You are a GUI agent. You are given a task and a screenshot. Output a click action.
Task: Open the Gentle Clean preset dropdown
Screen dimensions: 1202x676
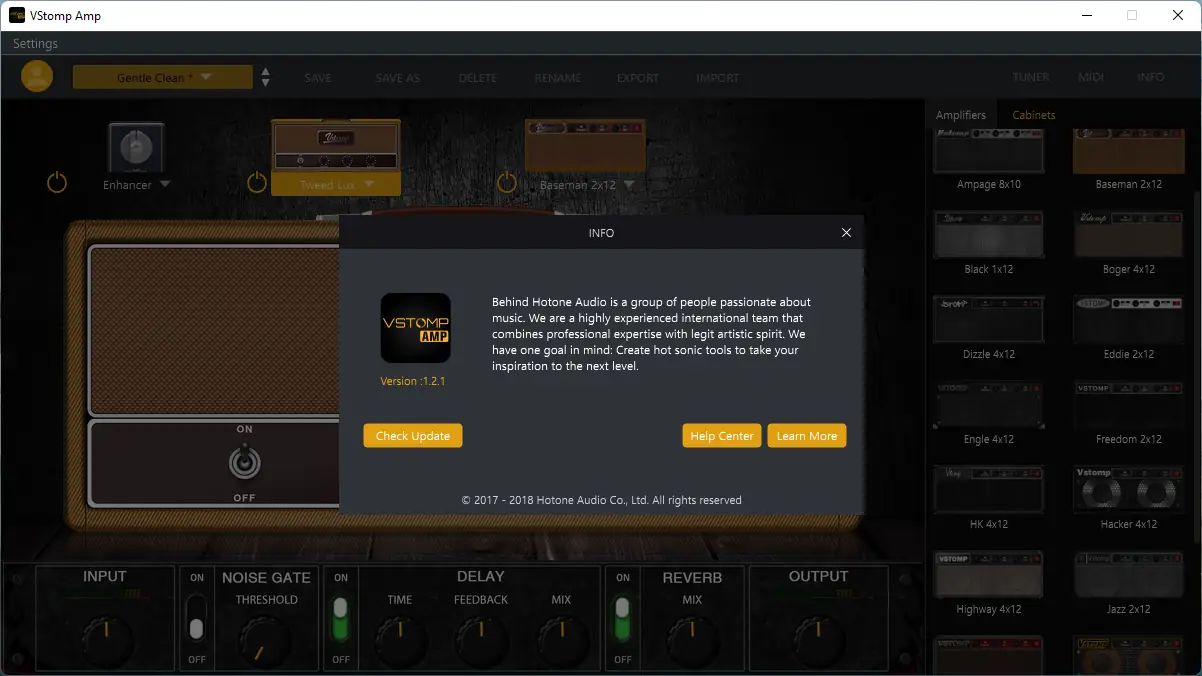tap(163, 77)
